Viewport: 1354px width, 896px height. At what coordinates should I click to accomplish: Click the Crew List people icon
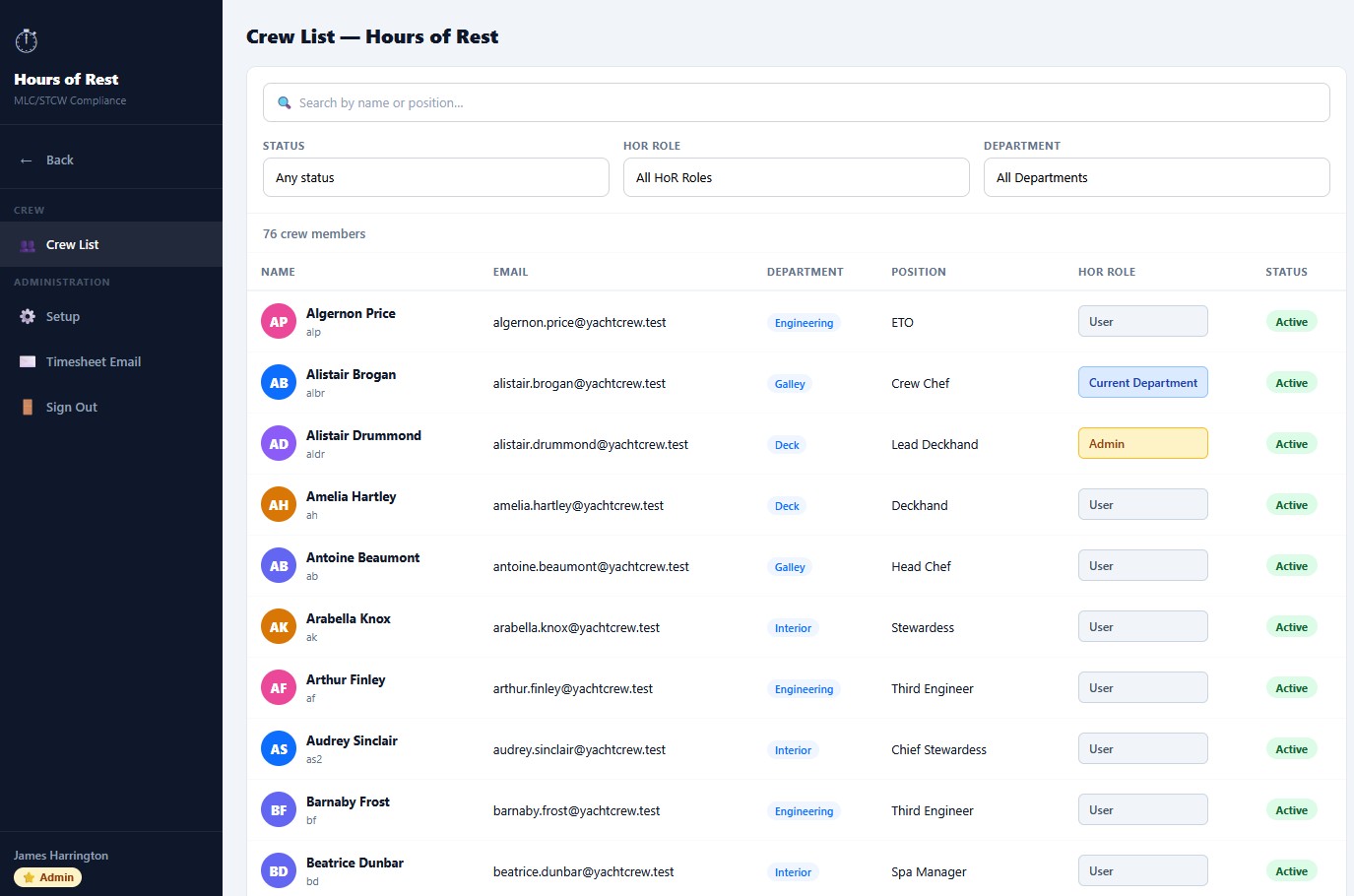point(28,245)
